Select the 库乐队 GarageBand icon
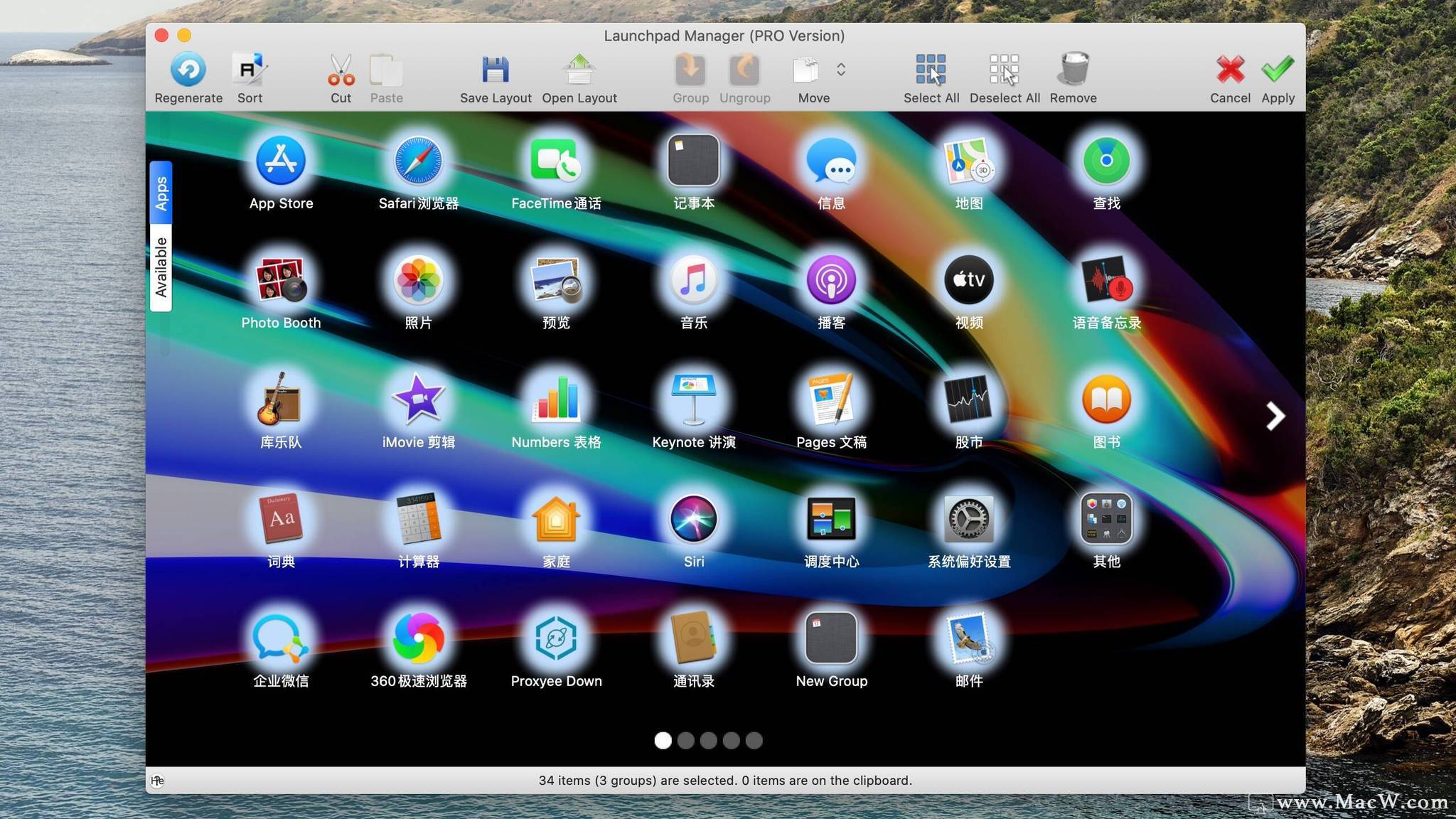Viewport: 1456px width, 819px height. click(x=281, y=400)
